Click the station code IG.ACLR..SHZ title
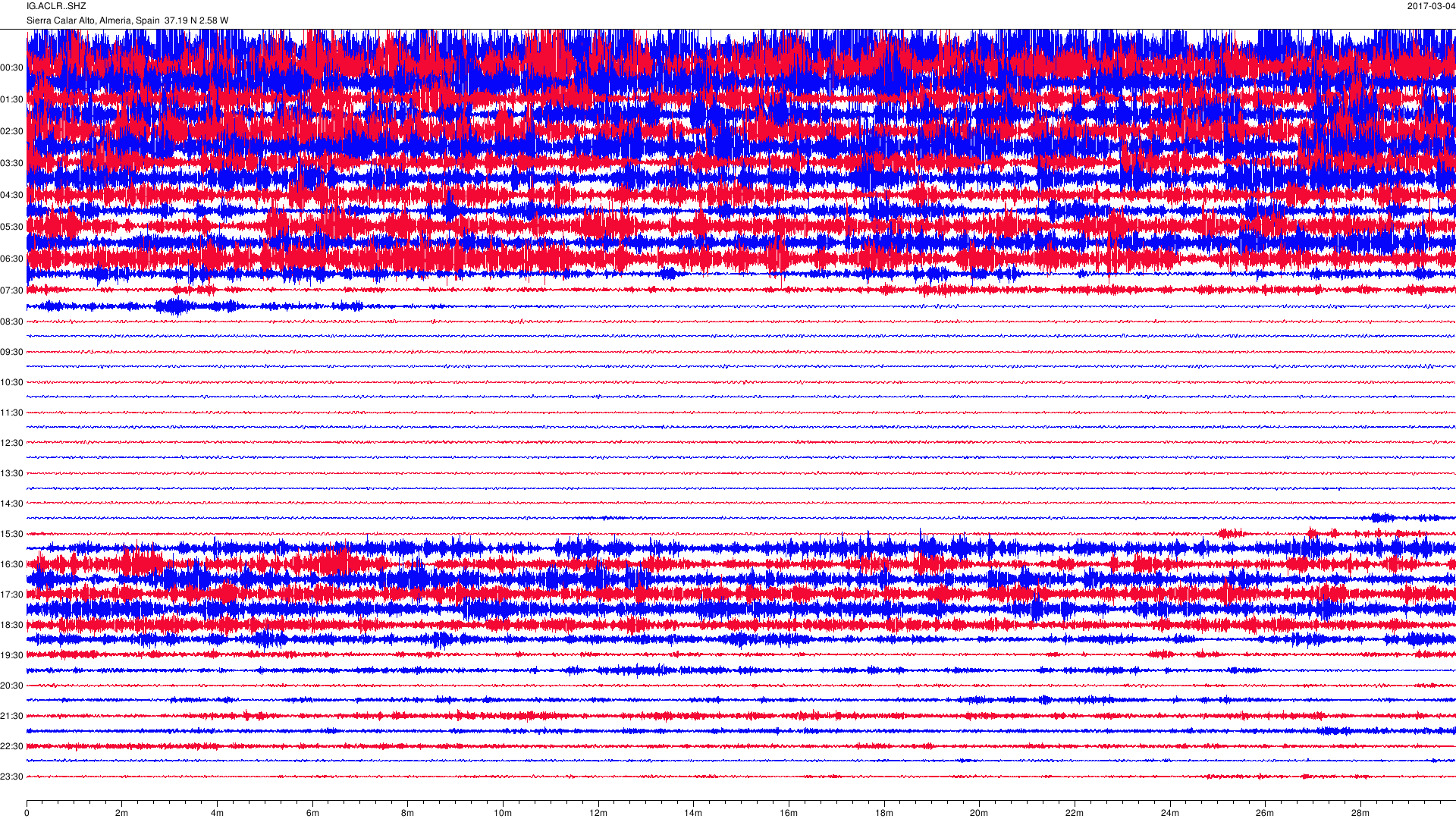This screenshot has width=1456, height=819. pyautogui.click(x=56, y=6)
